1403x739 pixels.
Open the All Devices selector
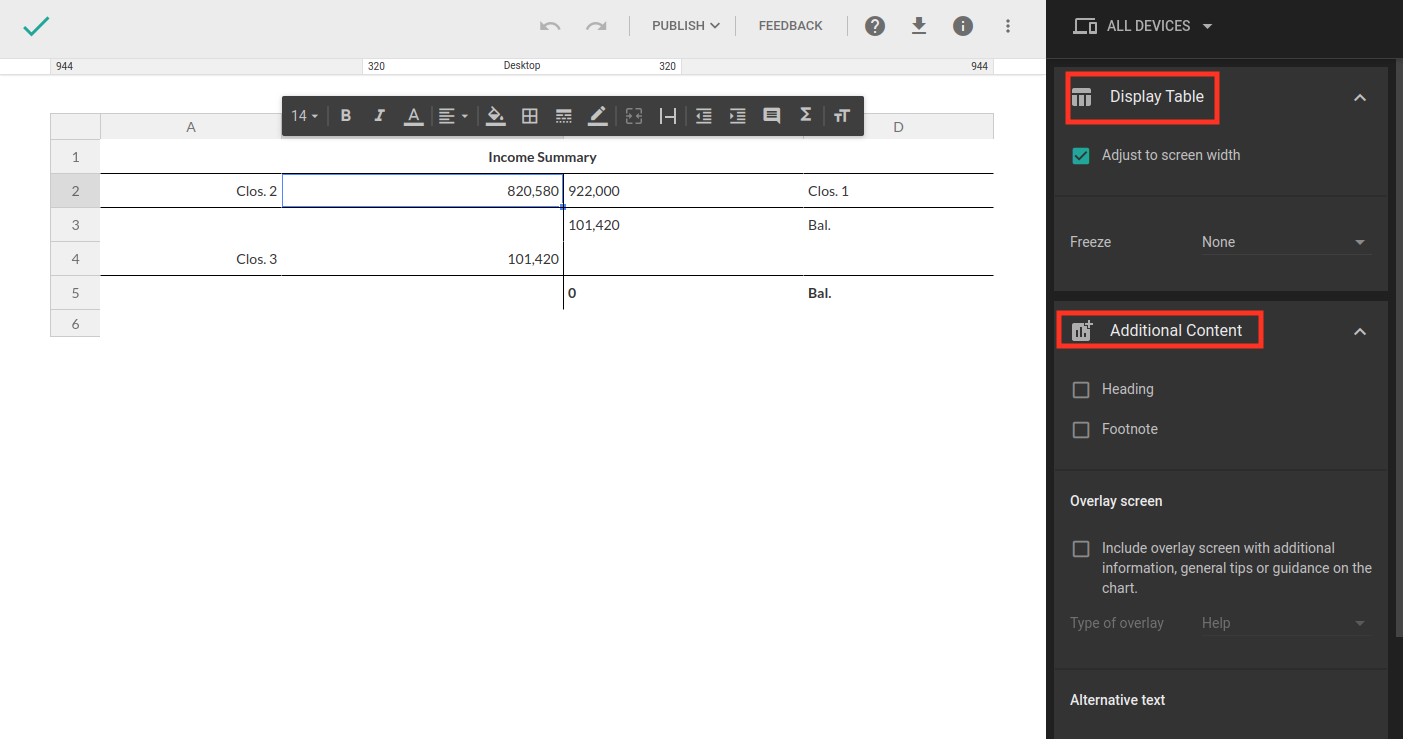[1143, 26]
